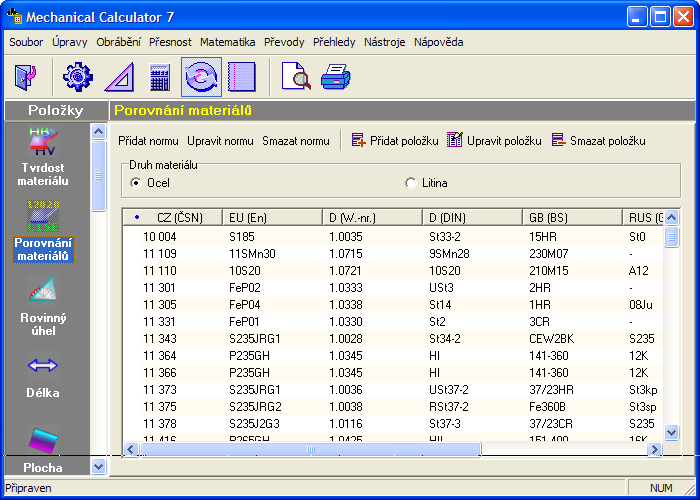
Task: Click cell Fe360B
Action: [x=547, y=406]
